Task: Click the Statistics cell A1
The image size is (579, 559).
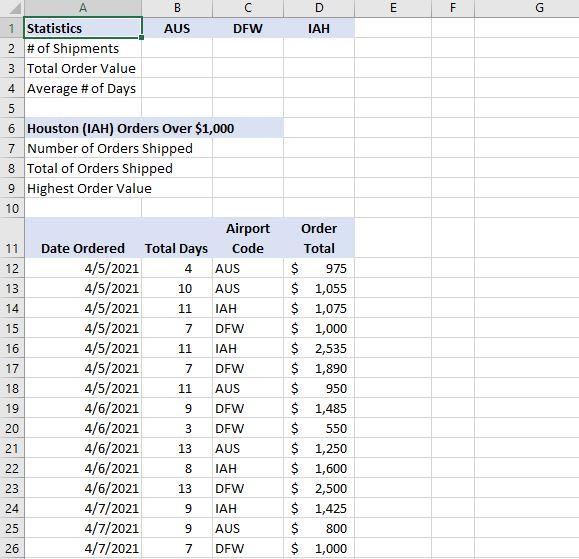Action: [83, 28]
